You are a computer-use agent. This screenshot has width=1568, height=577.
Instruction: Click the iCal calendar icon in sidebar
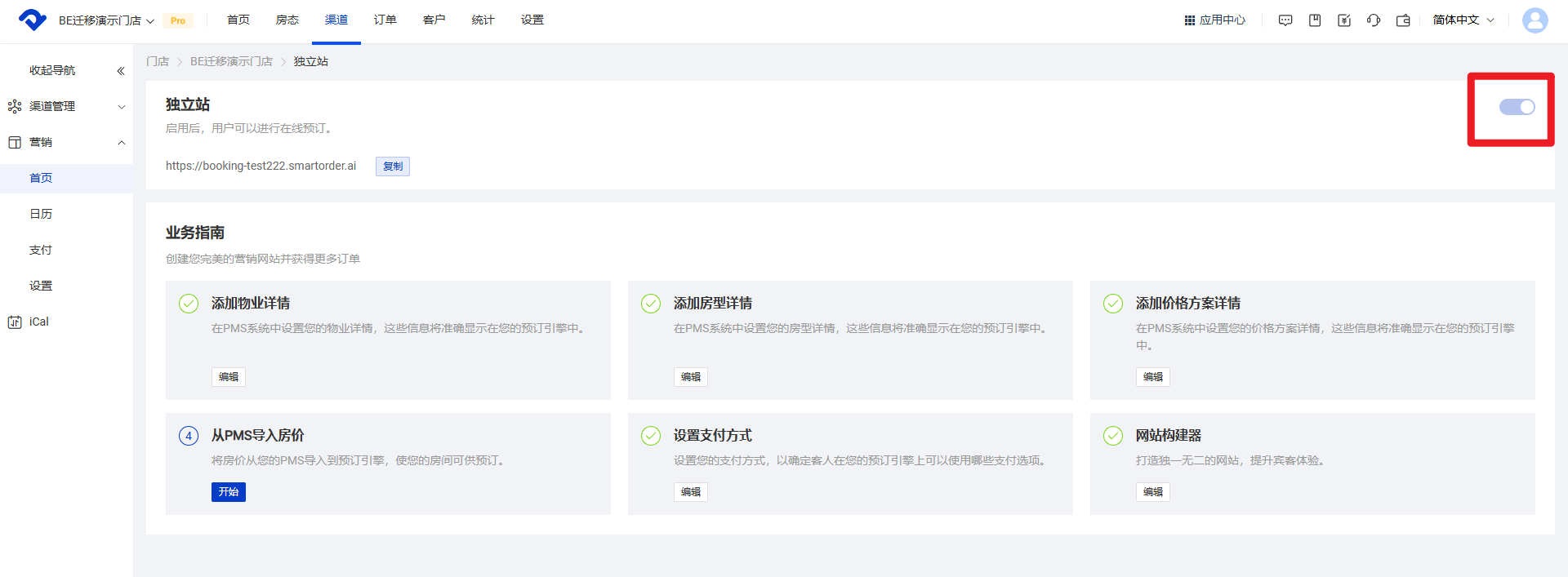15,322
